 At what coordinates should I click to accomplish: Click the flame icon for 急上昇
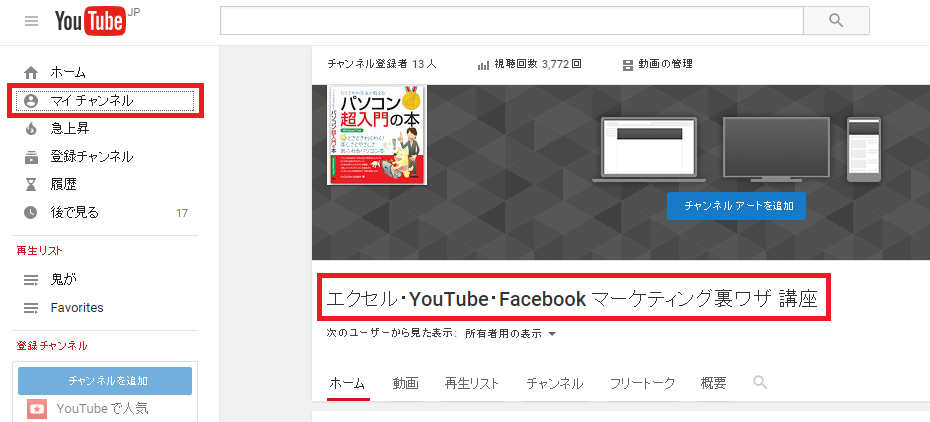click(x=30, y=129)
